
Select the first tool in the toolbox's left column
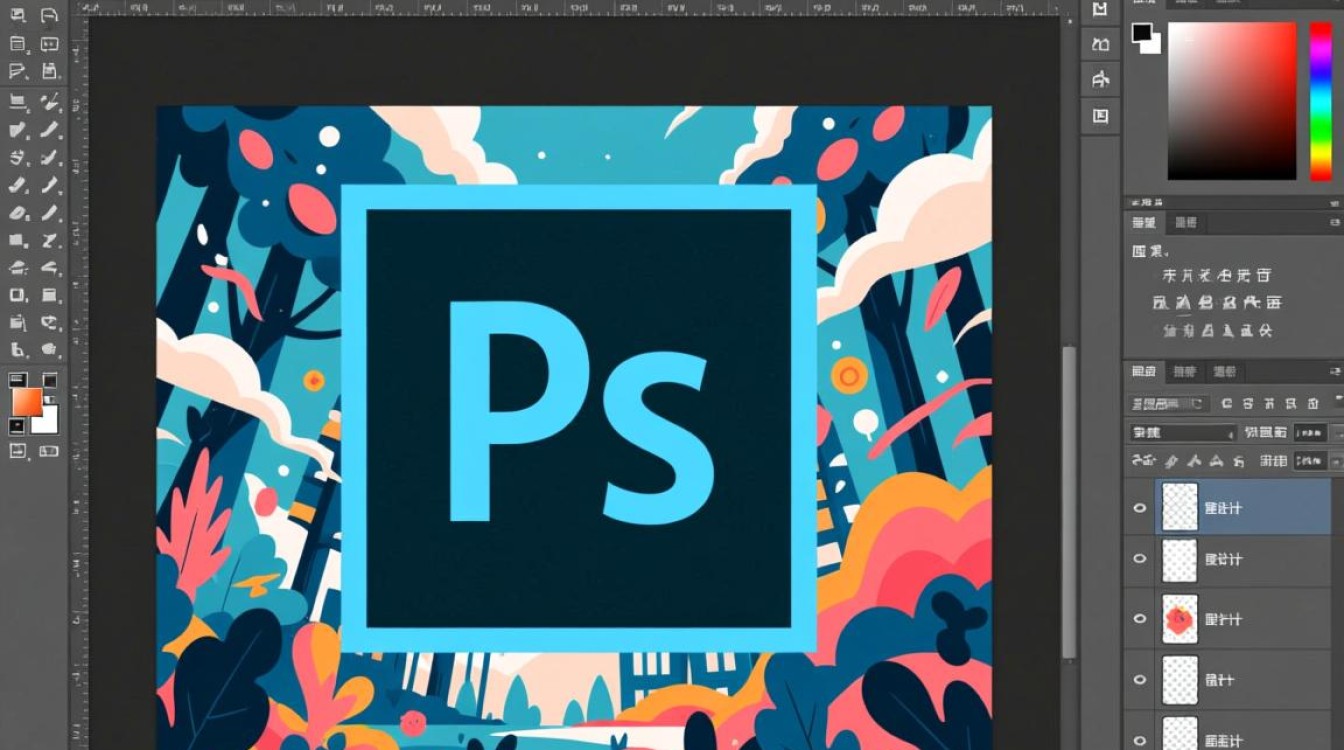tap(17, 15)
